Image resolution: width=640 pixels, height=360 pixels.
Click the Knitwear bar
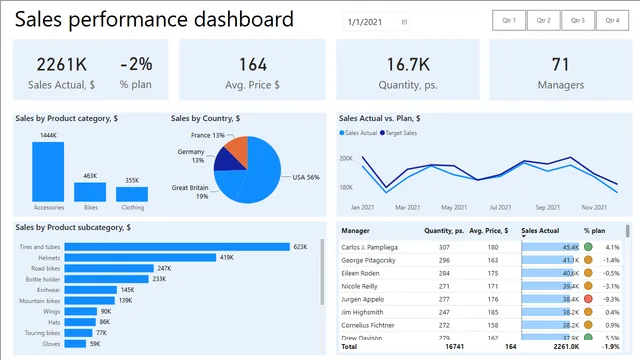coord(91,290)
